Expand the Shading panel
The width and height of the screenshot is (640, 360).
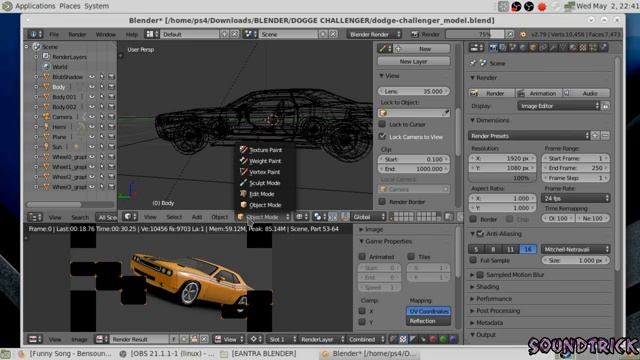[x=472, y=287]
